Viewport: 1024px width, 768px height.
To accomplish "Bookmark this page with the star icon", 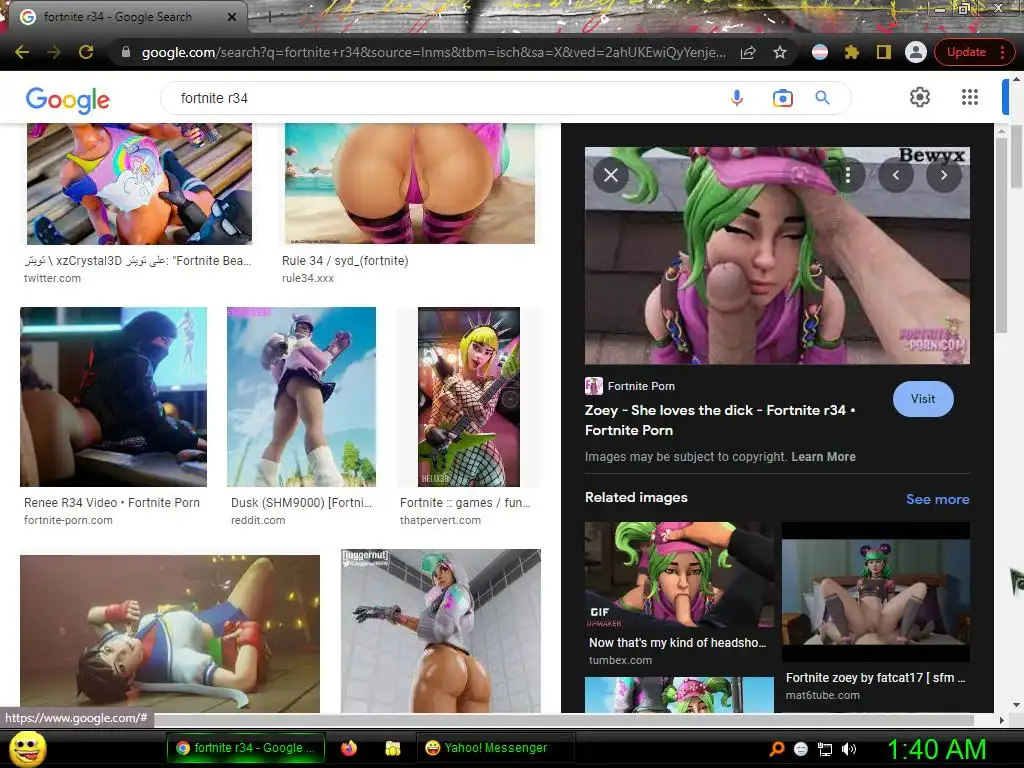I will (780, 52).
